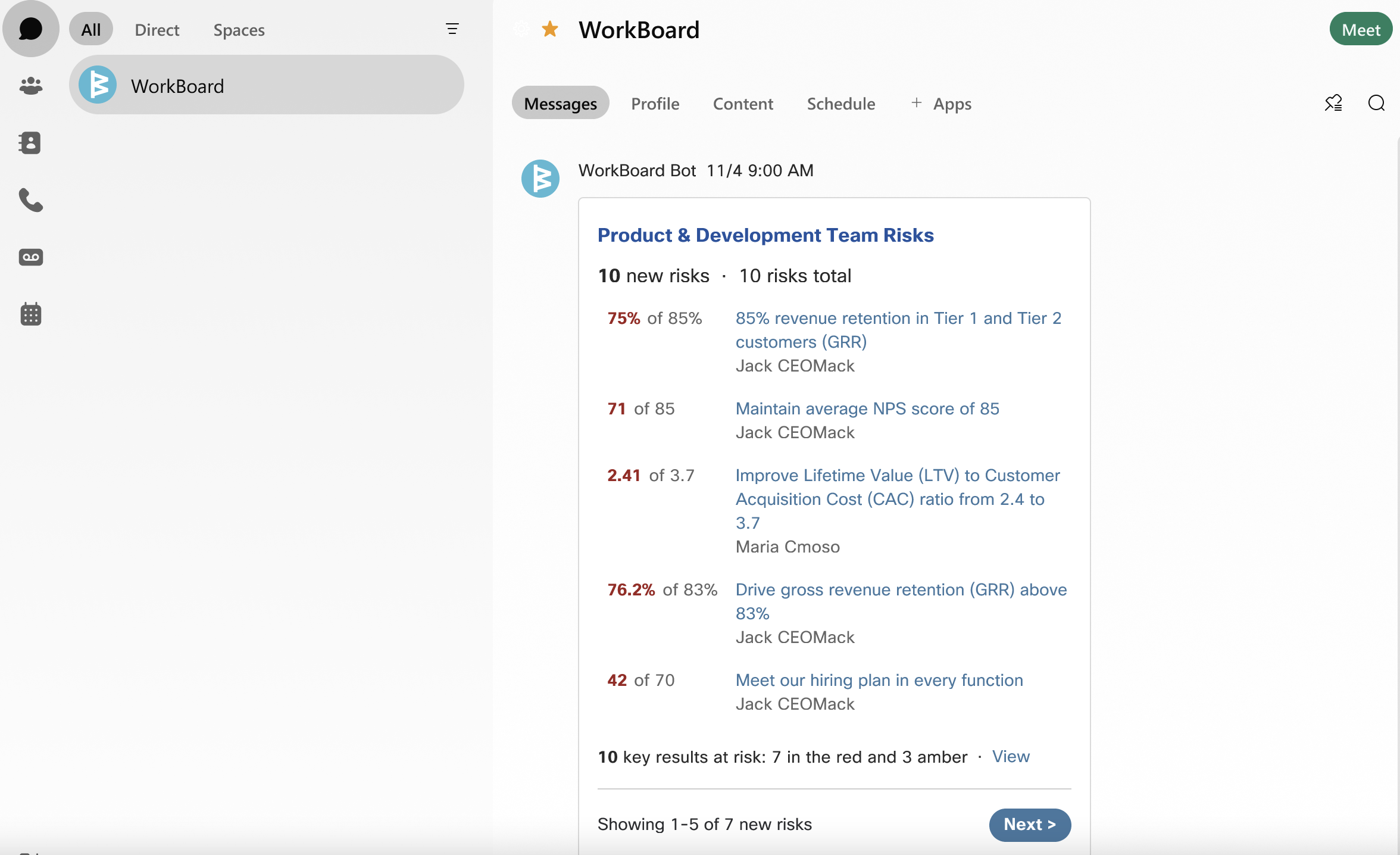The height and width of the screenshot is (855, 1400).
Task: Click the 11/4 9:00 AM timestamp
Action: pyautogui.click(x=760, y=170)
